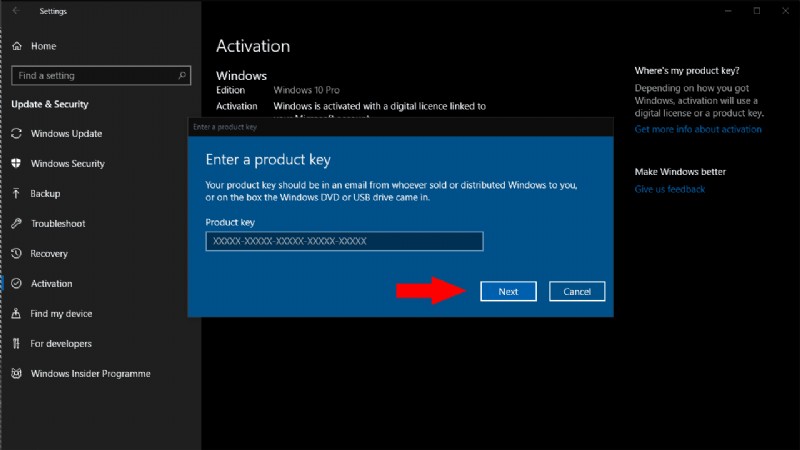Click the 'Make Windows better' heading

pyautogui.click(x=680, y=171)
